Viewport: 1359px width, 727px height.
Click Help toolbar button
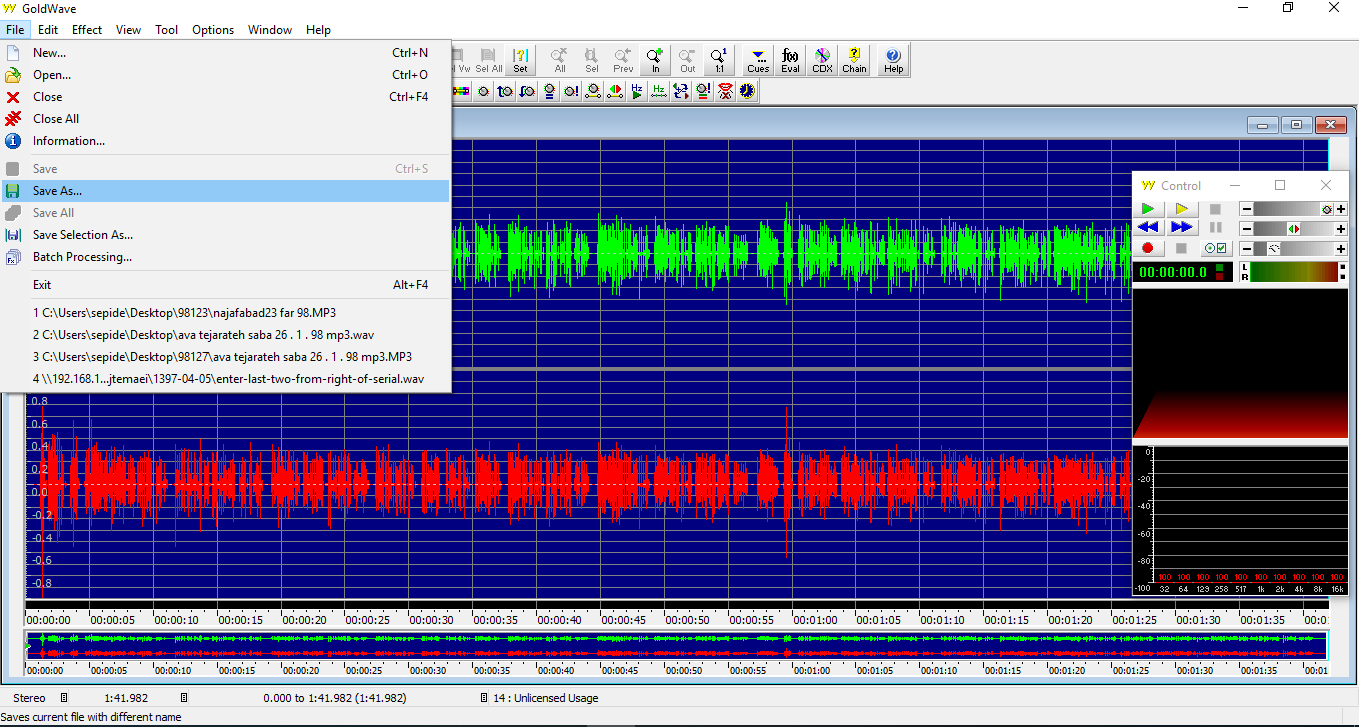click(893, 61)
